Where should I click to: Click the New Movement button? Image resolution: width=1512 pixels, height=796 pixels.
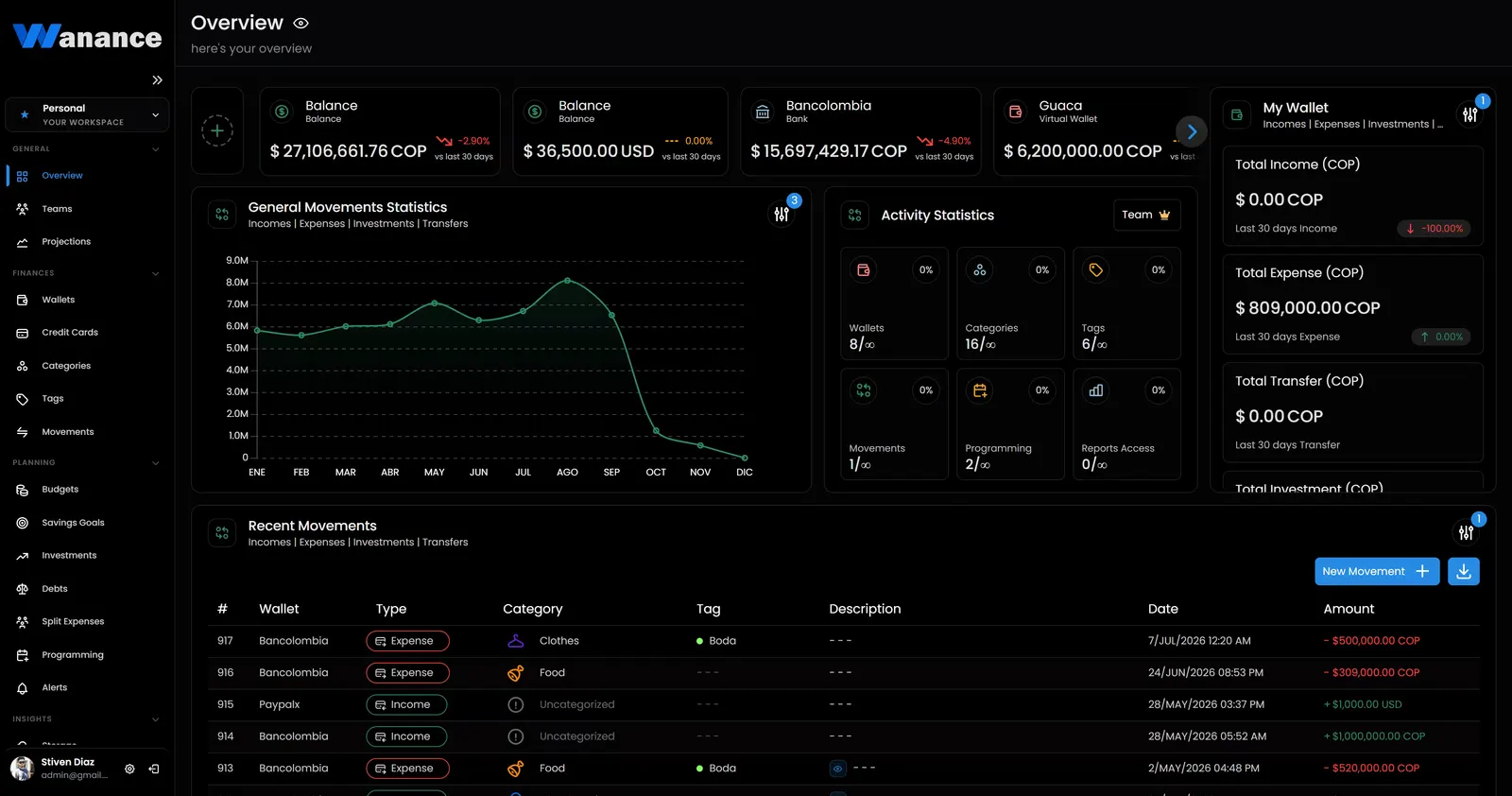pyautogui.click(x=1377, y=571)
